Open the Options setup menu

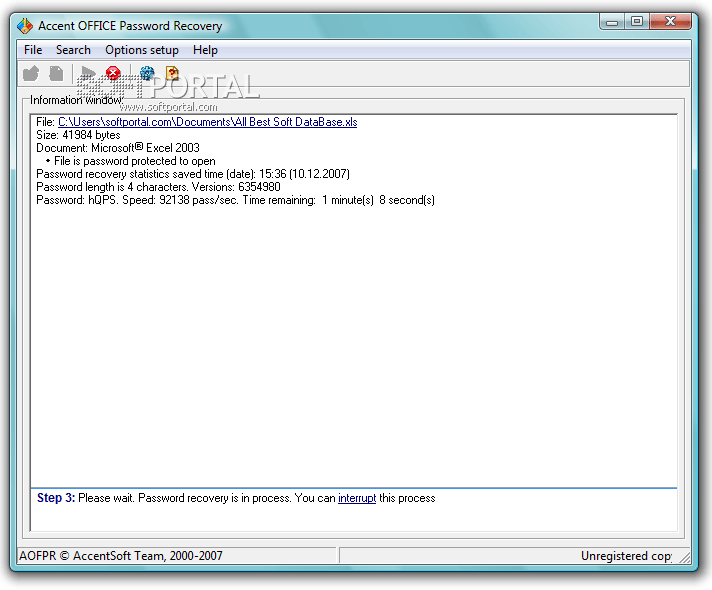tap(142, 50)
